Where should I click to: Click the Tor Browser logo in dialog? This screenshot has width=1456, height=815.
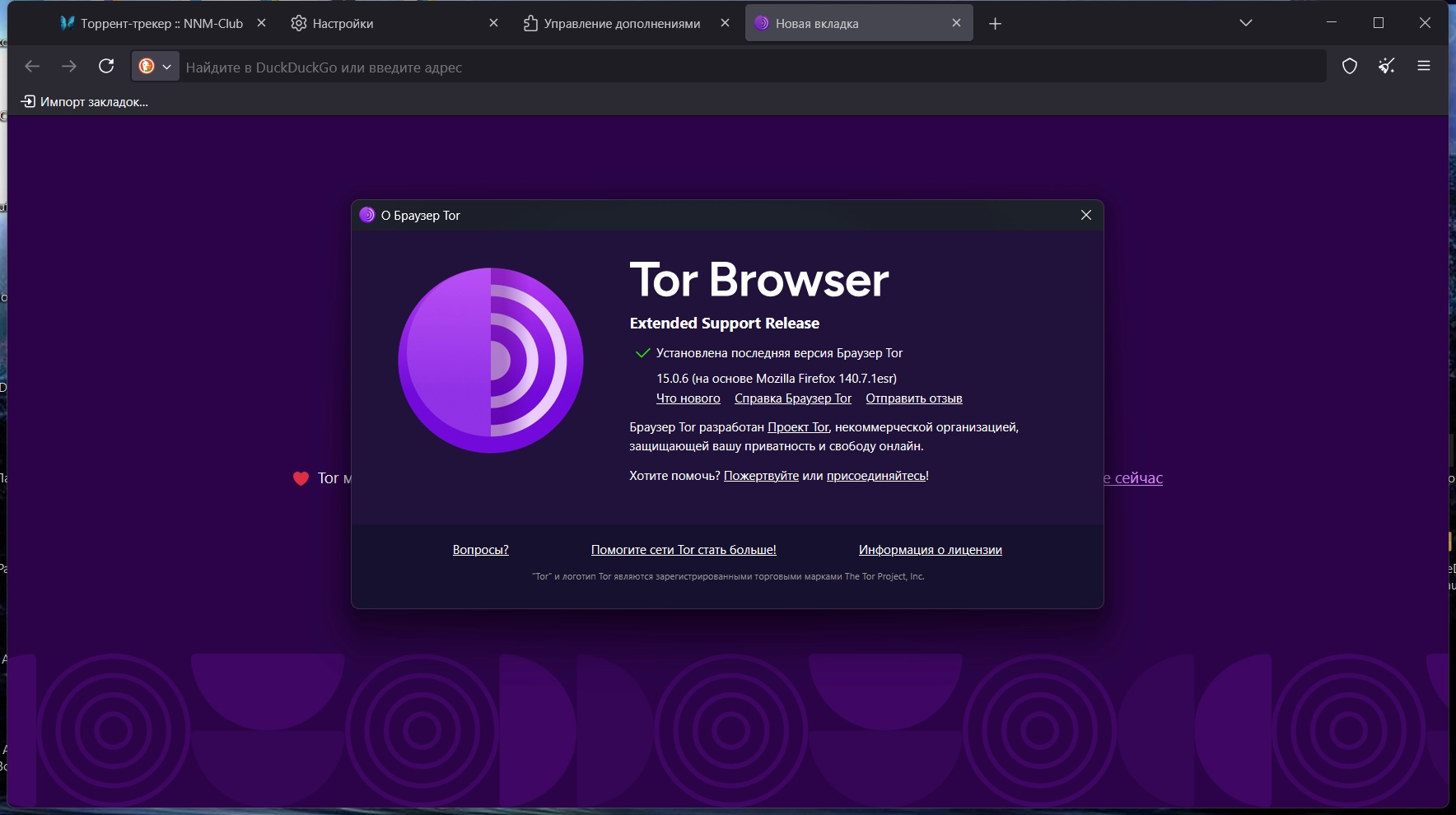click(491, 361)
